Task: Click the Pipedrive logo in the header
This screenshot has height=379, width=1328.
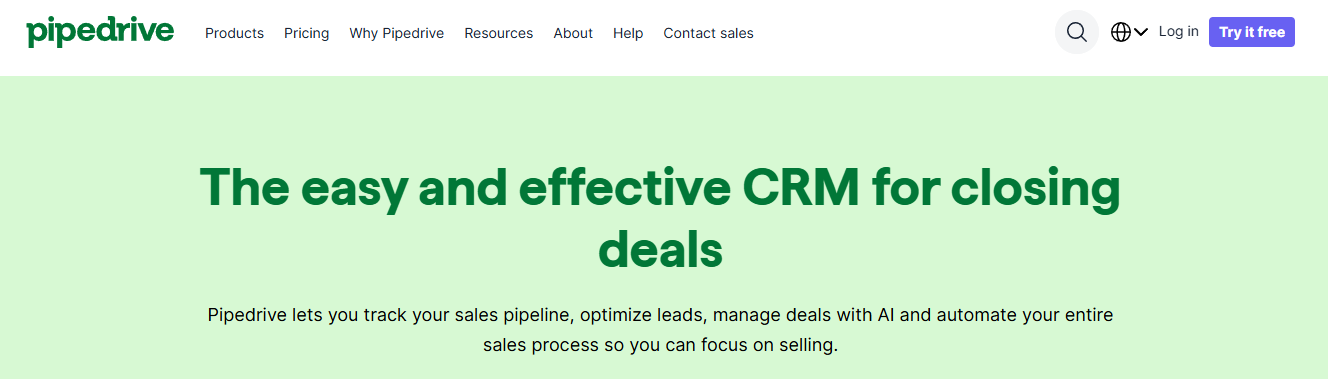Action: [x=100, y=32]
